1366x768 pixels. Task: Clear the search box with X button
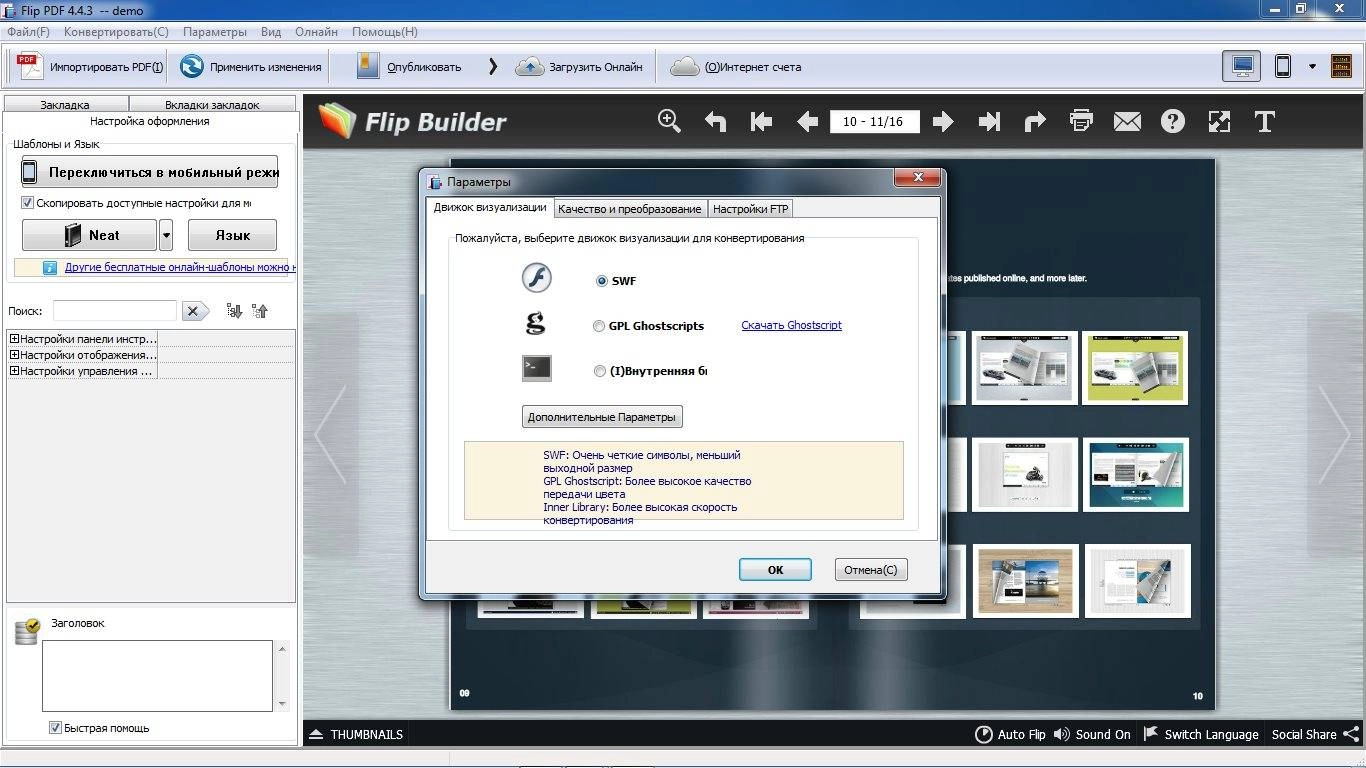[195, 311]
